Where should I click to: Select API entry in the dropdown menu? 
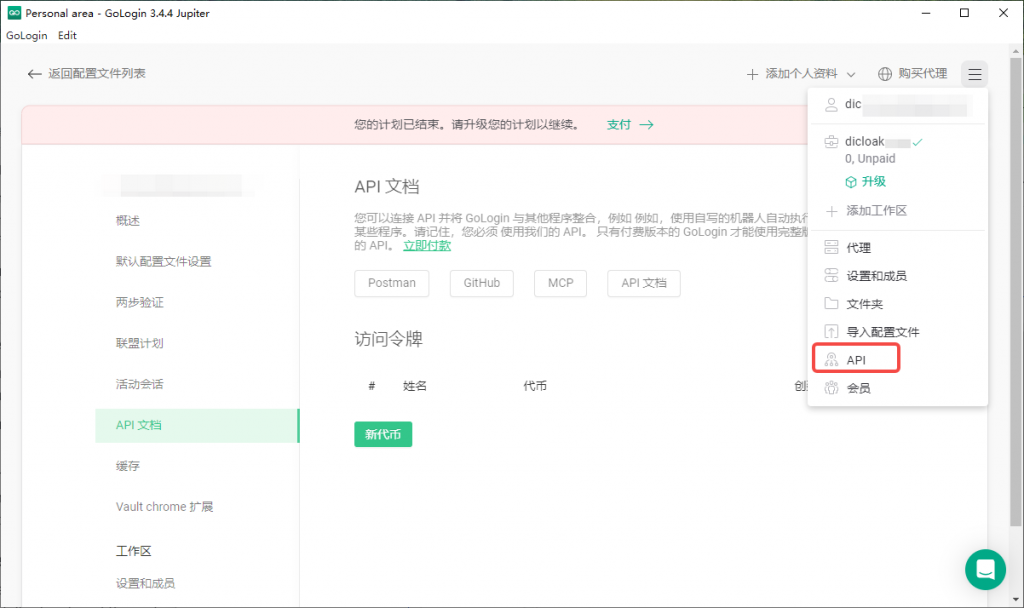click(x=856, y=359)
